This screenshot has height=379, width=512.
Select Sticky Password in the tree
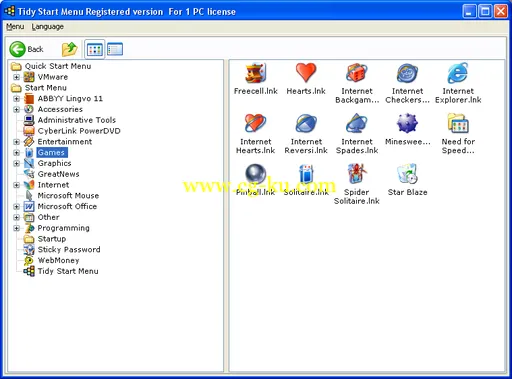tap(69, 250)
